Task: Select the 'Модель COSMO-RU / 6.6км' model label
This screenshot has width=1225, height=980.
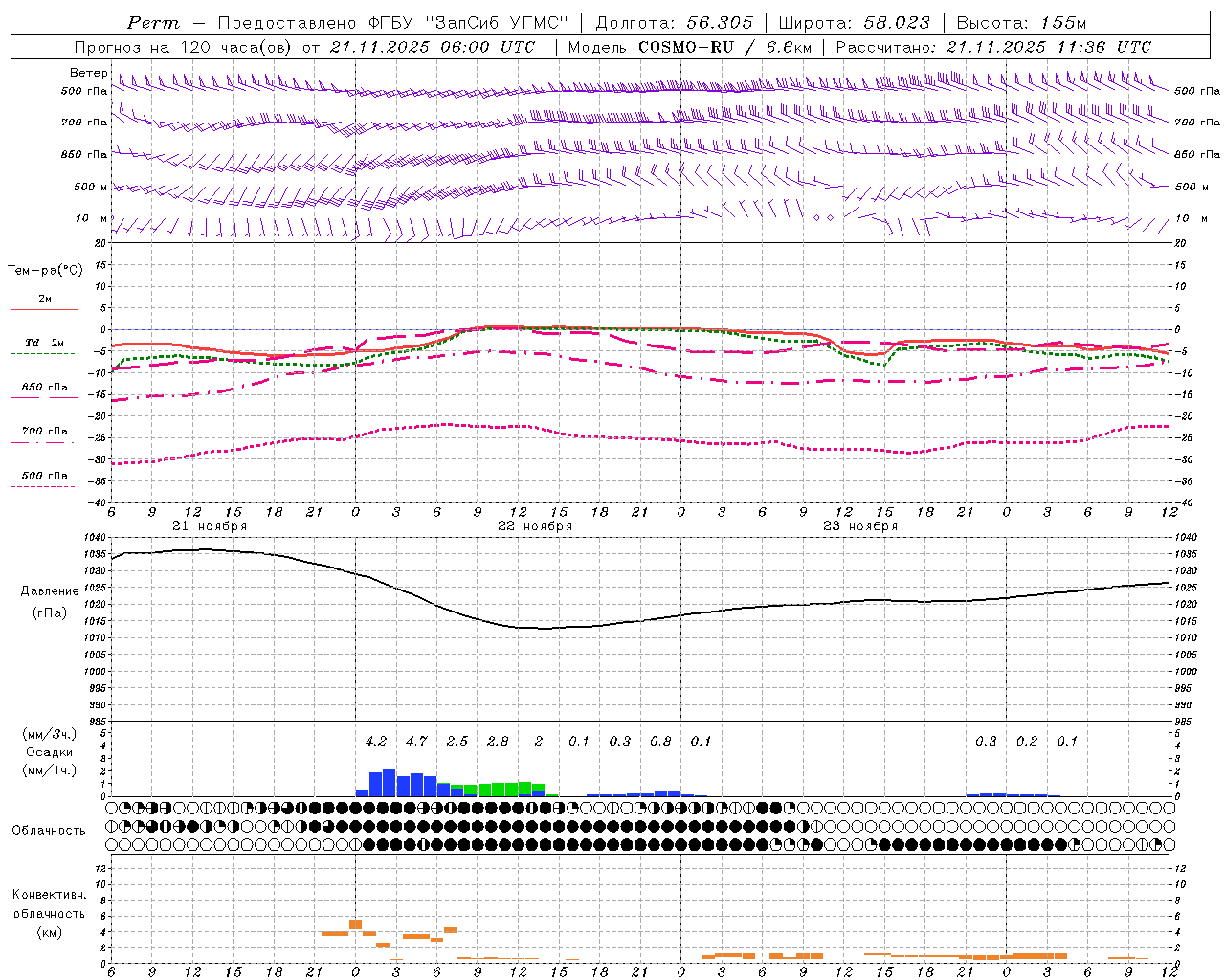Action: pos(690,47)
